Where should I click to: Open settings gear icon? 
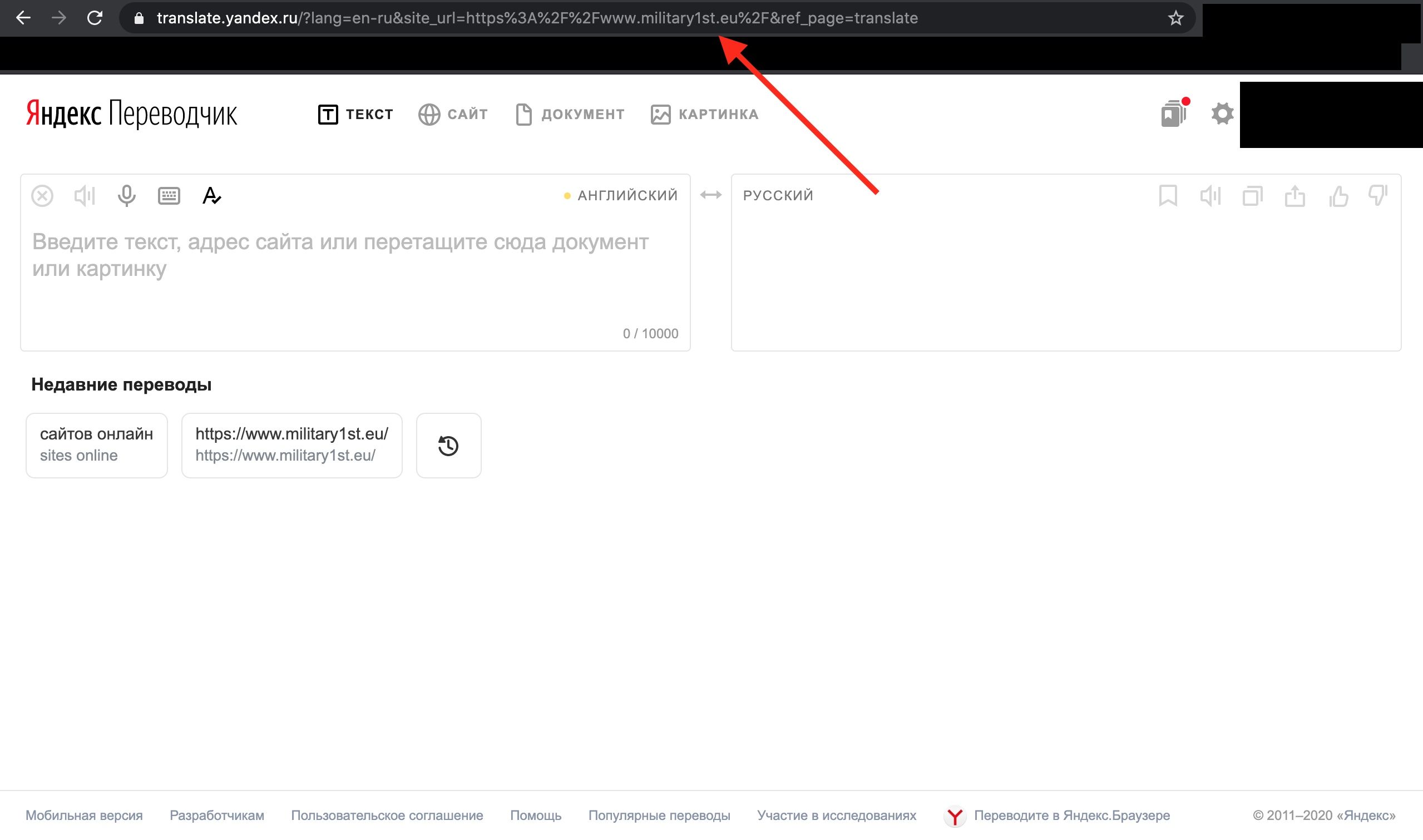point(1222,114)
